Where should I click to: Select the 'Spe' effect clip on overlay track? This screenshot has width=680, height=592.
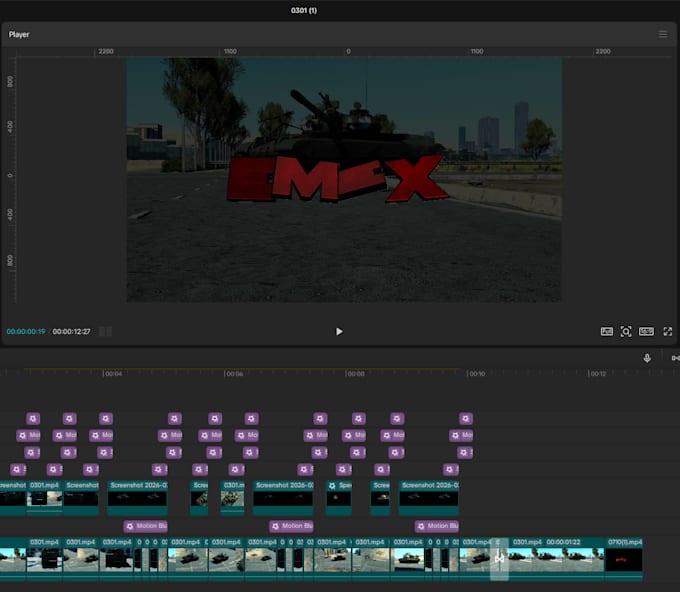[339, 497]
